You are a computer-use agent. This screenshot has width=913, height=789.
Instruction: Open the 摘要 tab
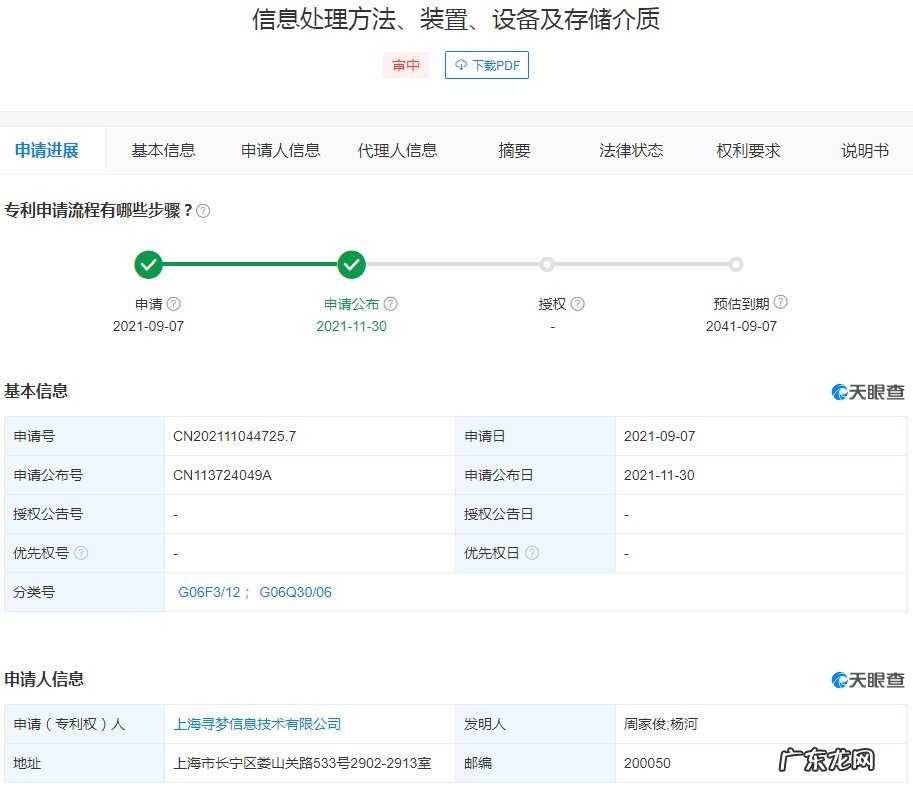[514, 150]
